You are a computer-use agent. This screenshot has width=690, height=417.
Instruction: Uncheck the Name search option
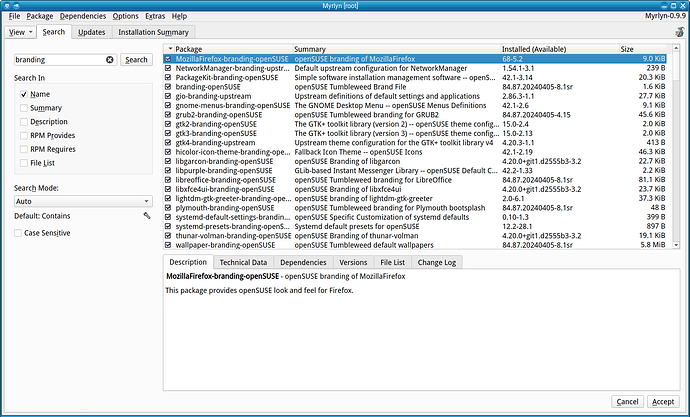(24, 94)
